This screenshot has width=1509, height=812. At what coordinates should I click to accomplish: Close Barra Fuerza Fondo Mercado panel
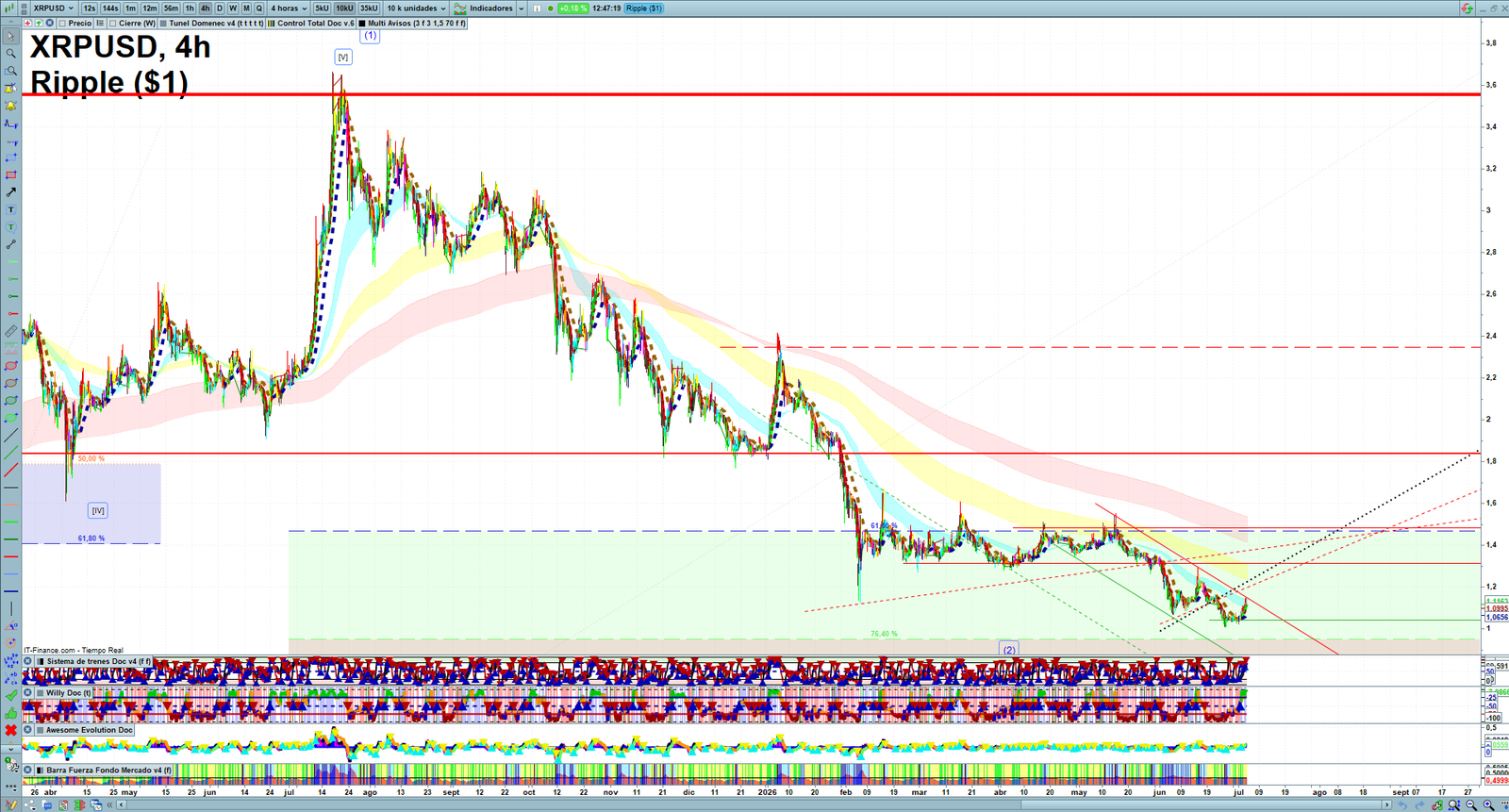point(28,771)
